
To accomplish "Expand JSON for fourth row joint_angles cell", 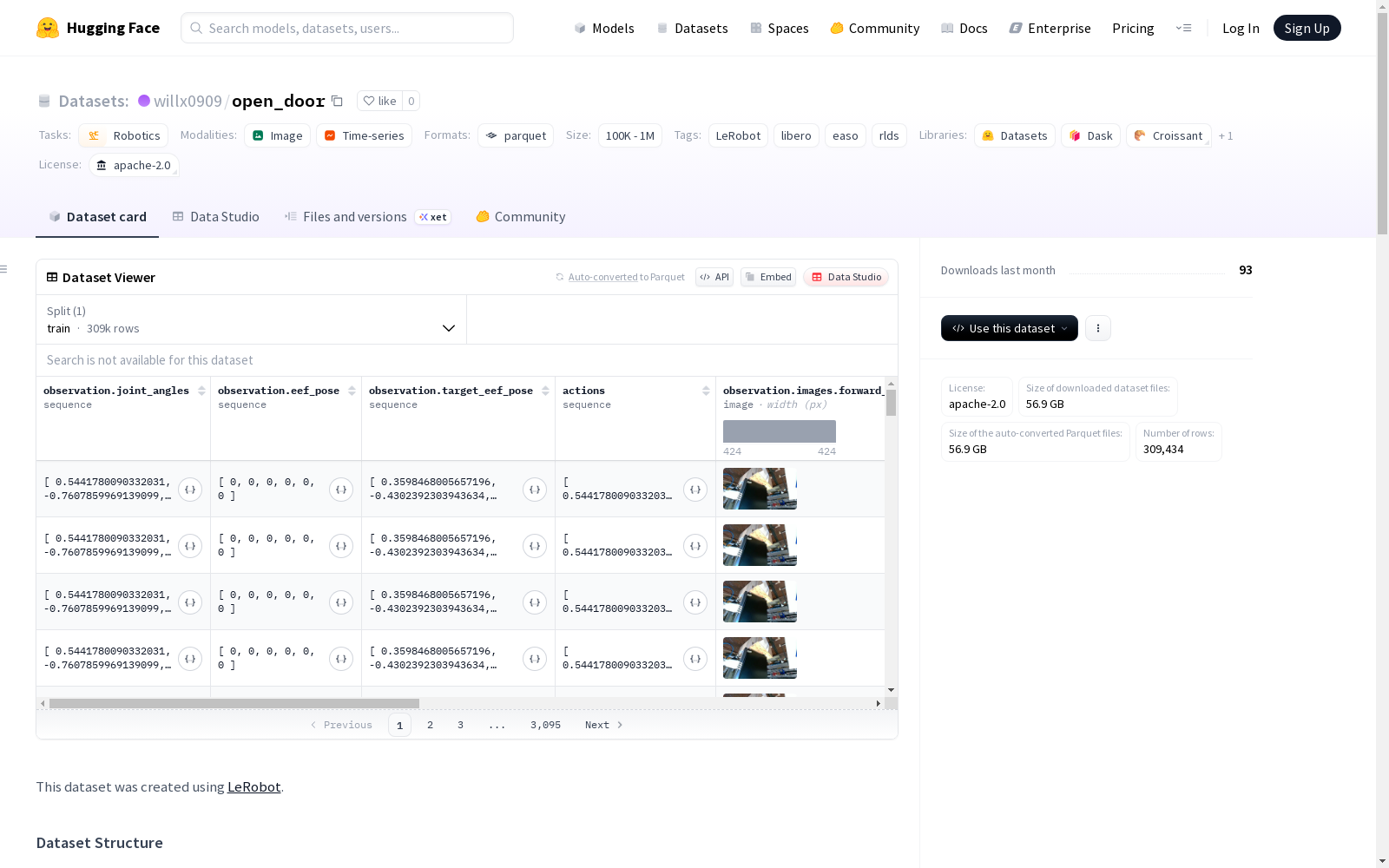I will pos(190,659).
